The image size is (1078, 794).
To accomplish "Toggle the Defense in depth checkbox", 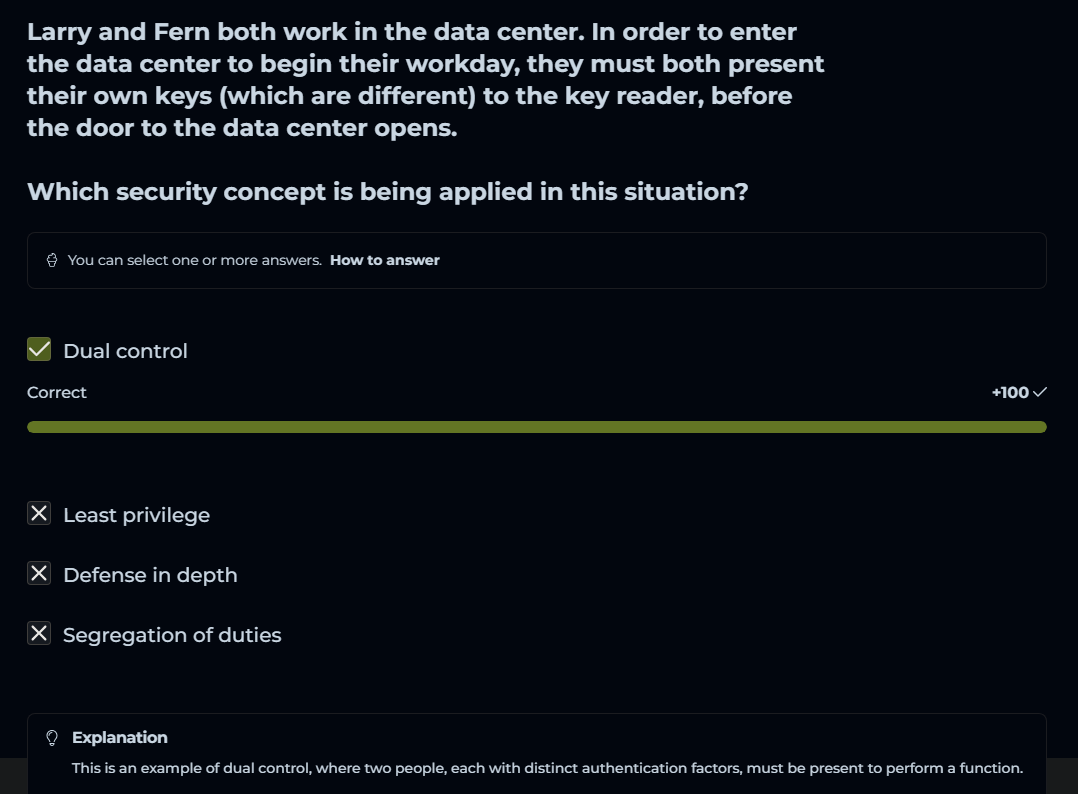I will click(39, 574).
